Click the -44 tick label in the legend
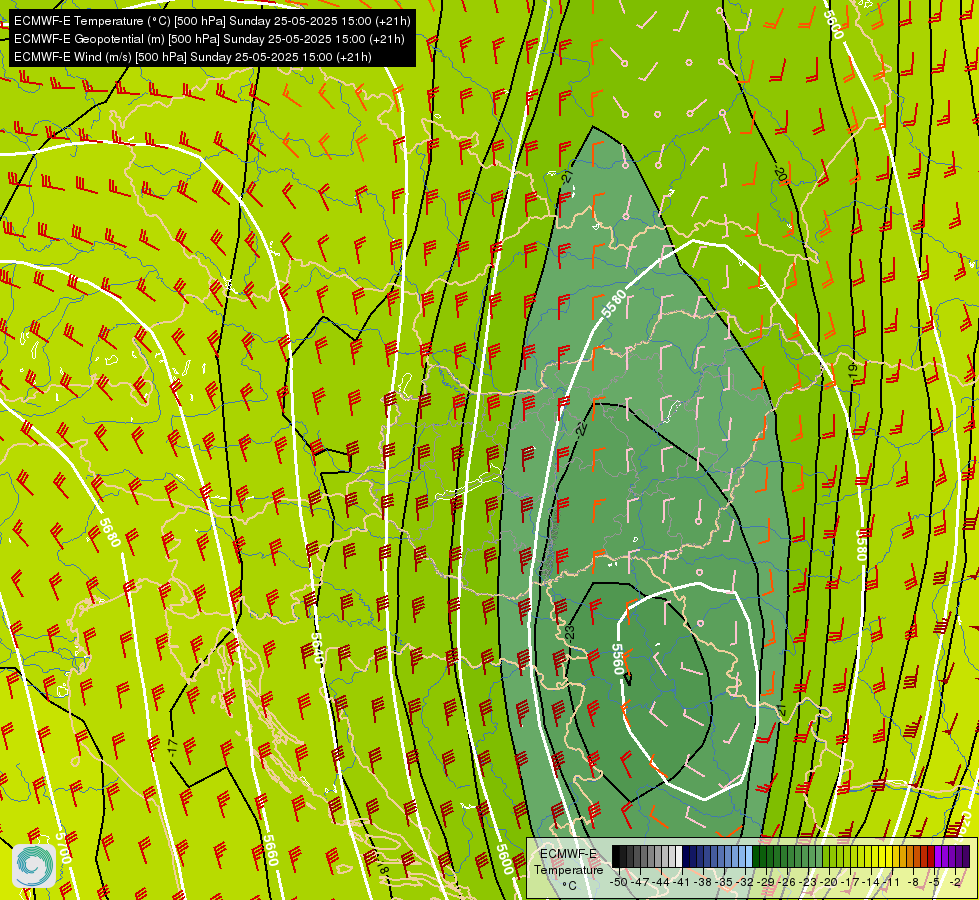 pos(661,883)
